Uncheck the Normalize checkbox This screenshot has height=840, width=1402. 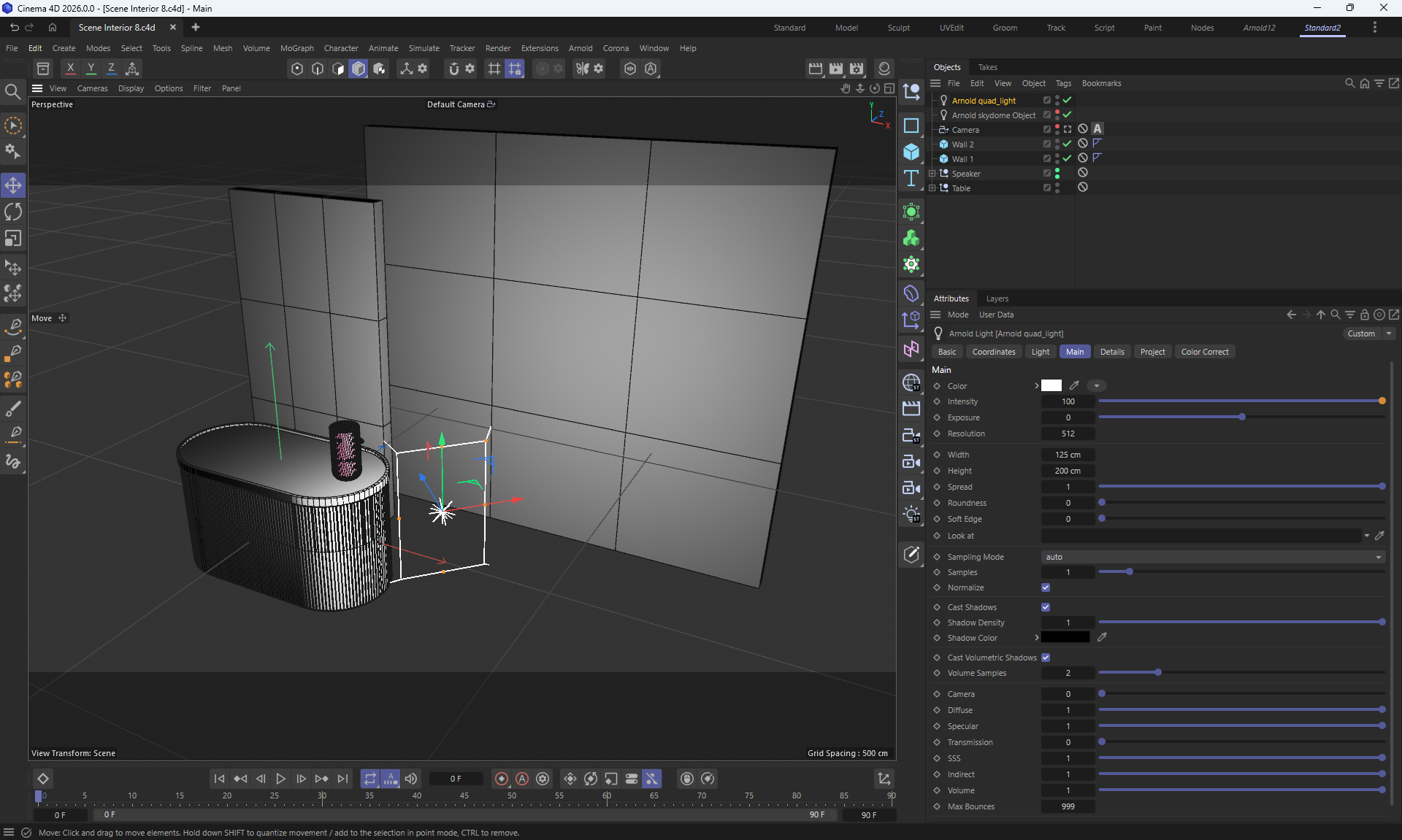(1046, 587)
